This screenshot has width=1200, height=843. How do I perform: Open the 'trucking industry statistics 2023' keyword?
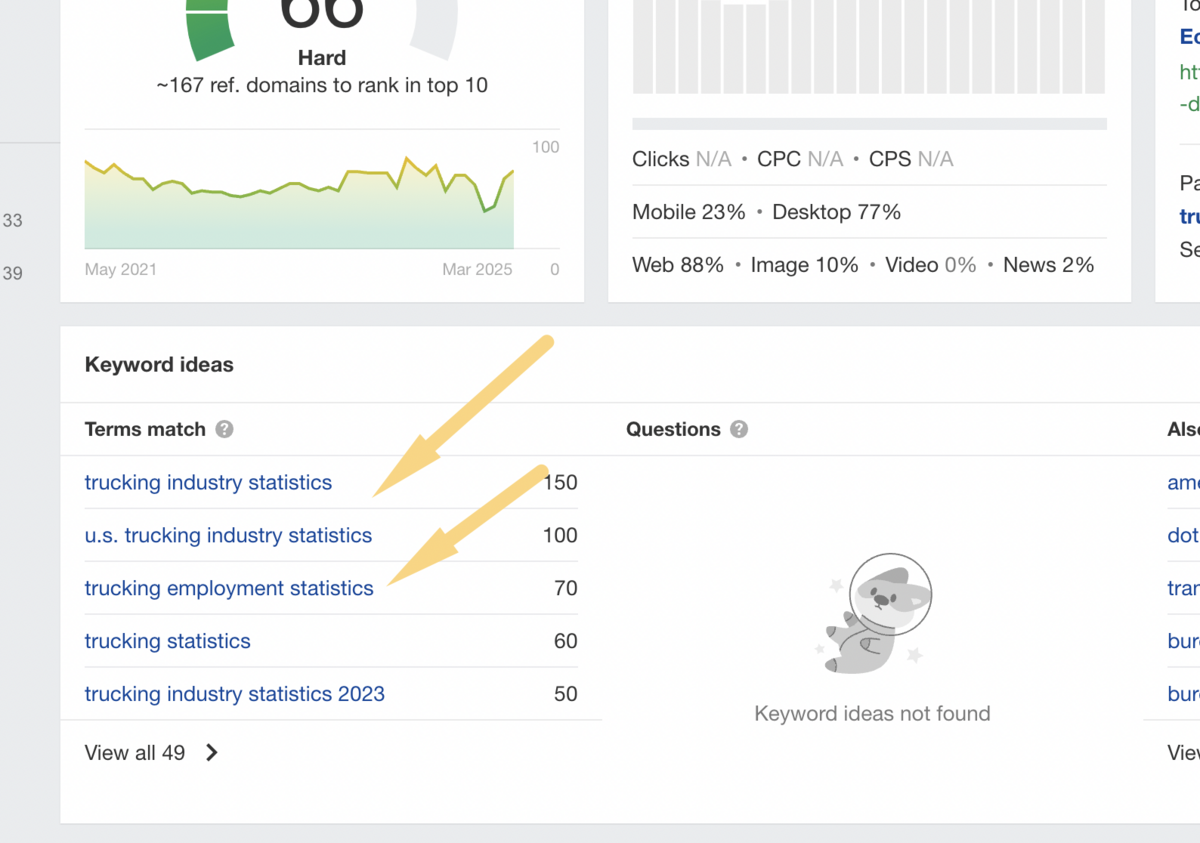pyautogui.click(x=234, y=694)
